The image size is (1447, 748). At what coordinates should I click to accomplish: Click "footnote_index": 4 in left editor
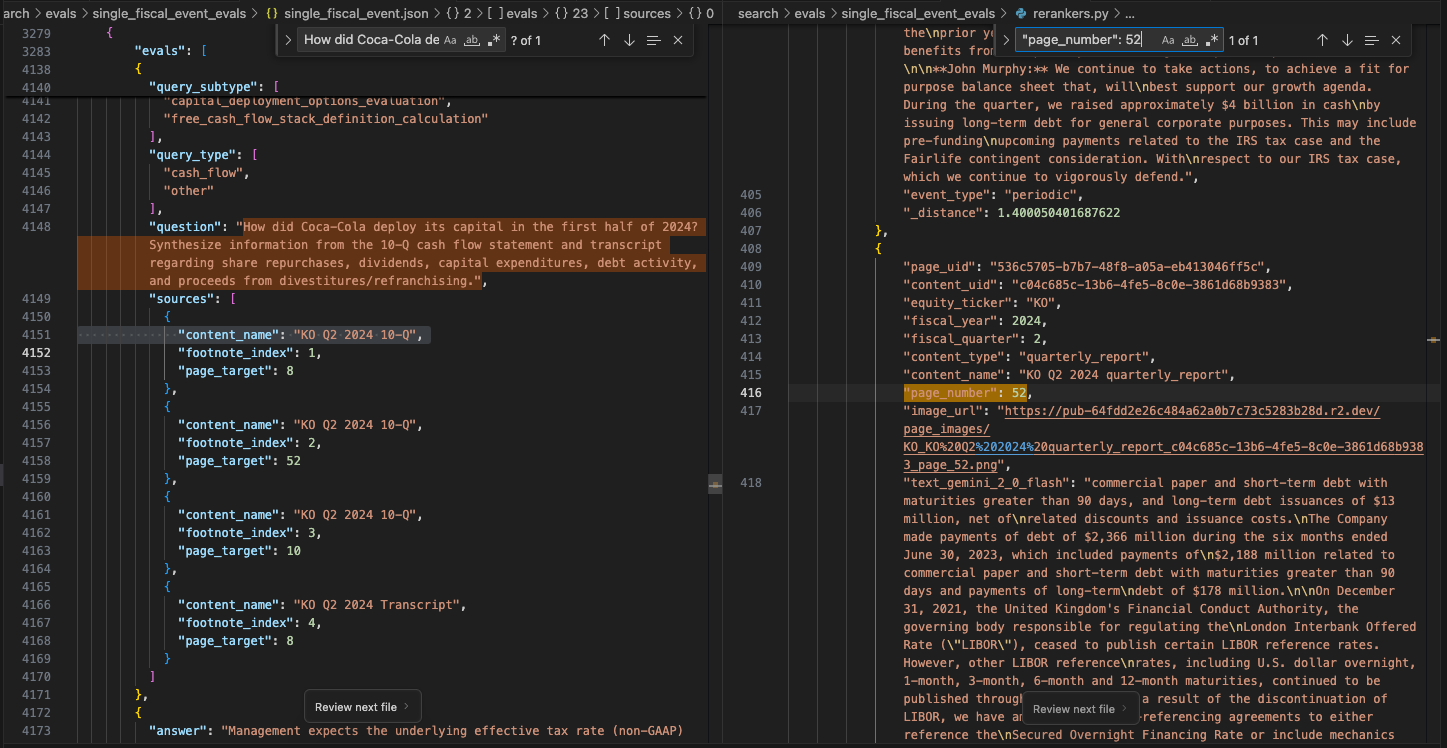[x=249, y=623]
